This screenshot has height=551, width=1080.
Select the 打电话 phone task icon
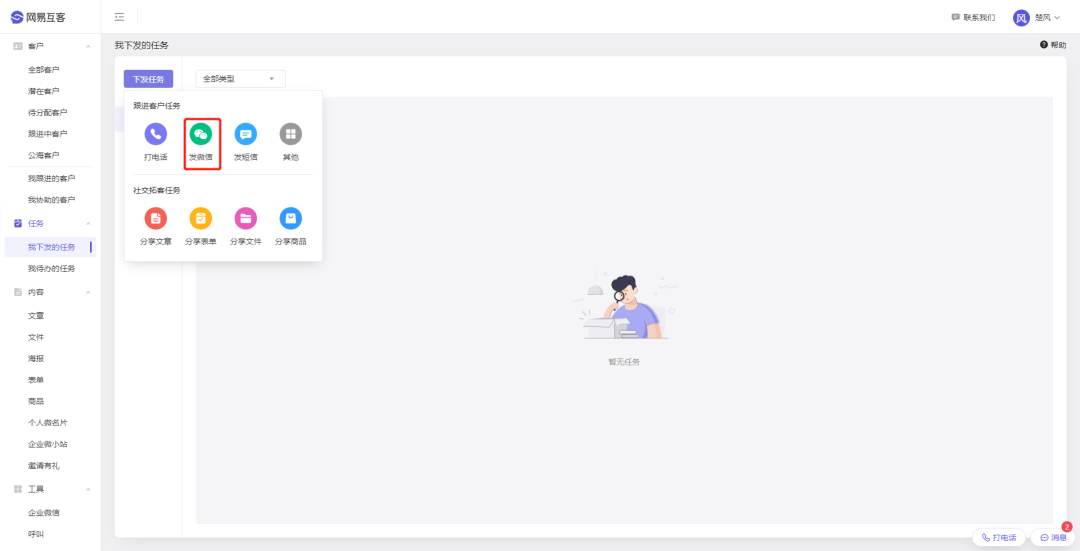click(156, 134)
